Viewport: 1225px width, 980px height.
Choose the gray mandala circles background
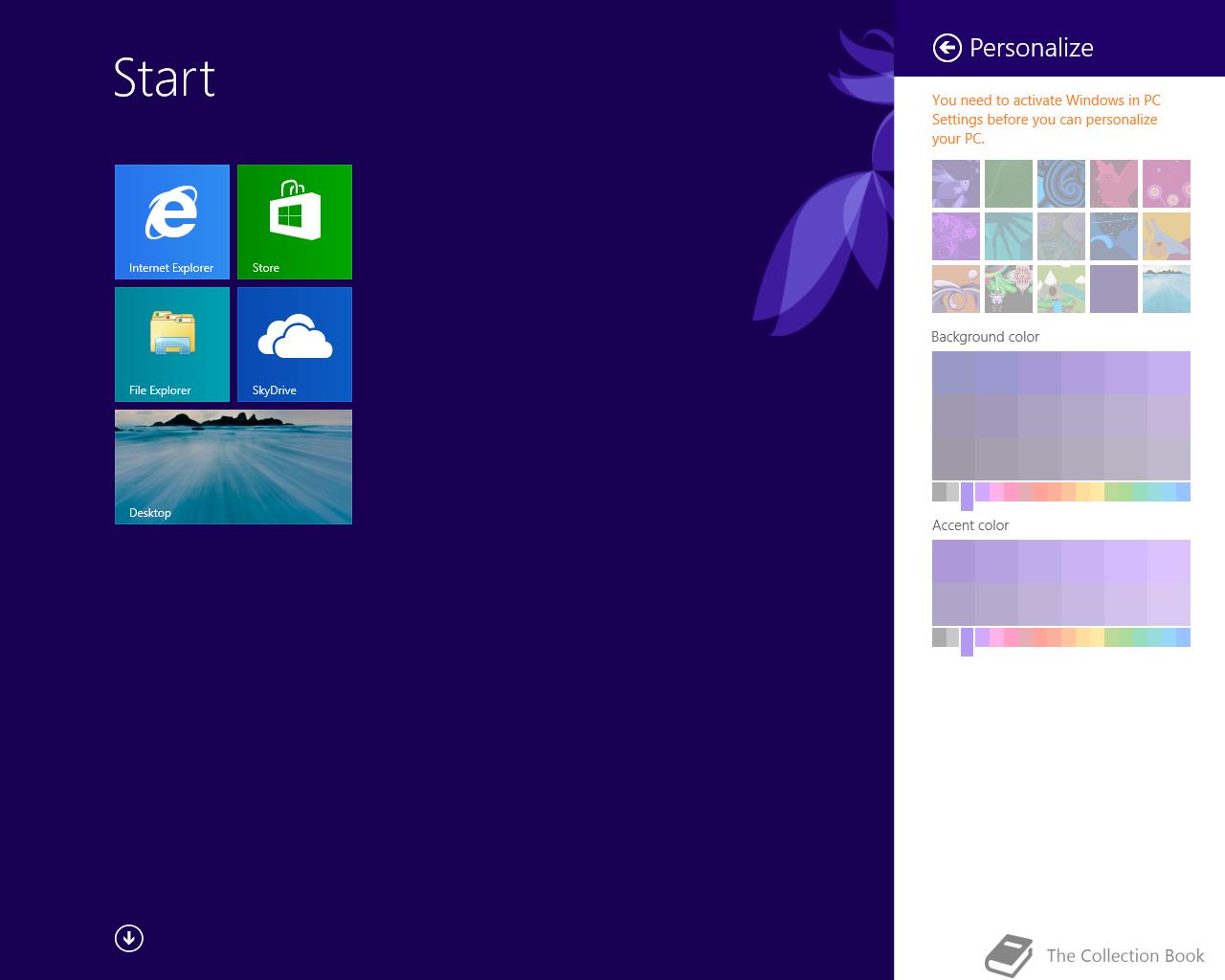(1061, 236)
